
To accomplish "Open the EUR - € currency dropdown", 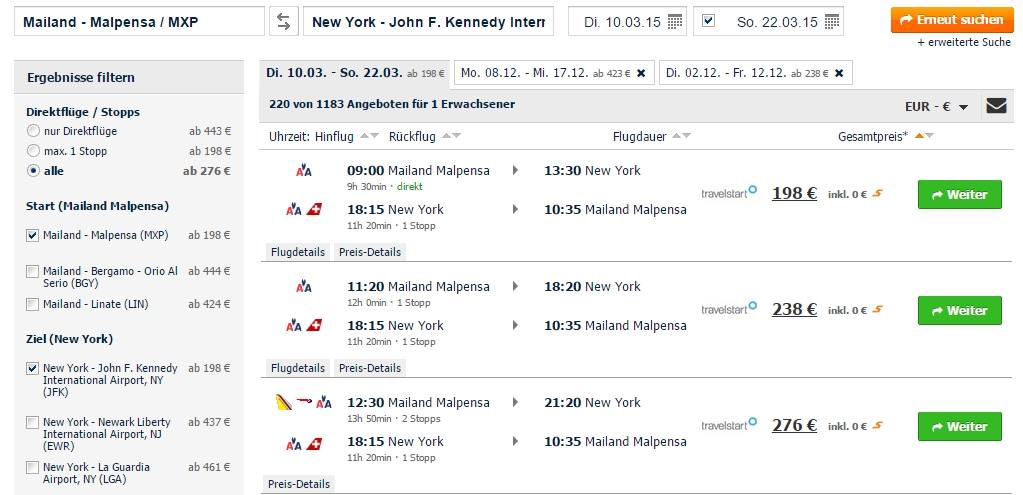I will pos(936,106).
